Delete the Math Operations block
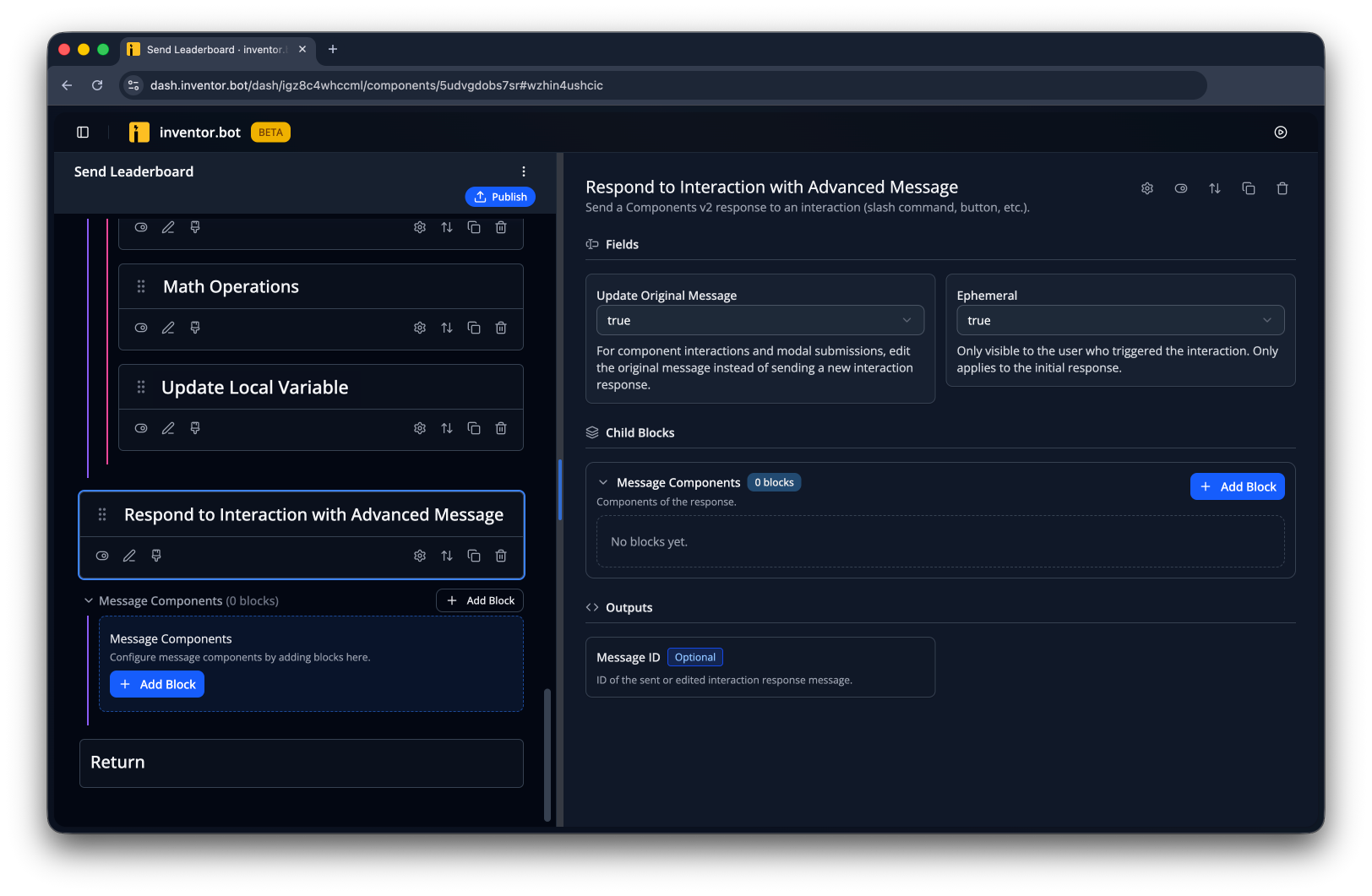The height and width of the screenshot is (896, 1372). [501, 328]
